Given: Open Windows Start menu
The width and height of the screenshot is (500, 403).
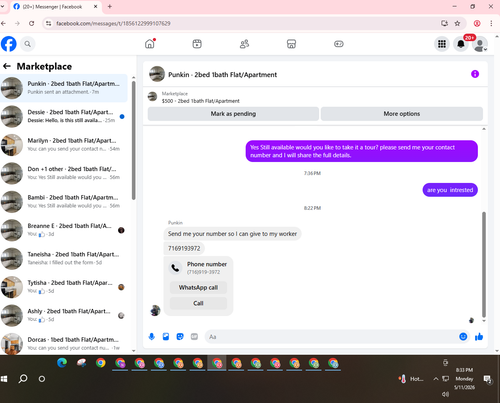Looking at the screenshot, I should (x=4, y=379).
